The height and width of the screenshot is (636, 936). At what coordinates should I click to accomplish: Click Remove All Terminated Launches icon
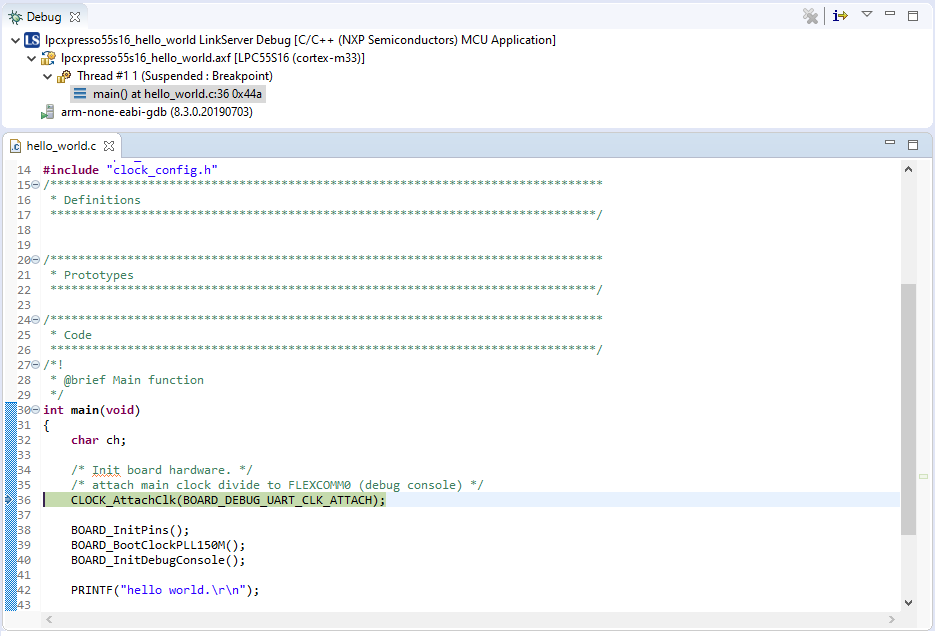tap(810, 16)
